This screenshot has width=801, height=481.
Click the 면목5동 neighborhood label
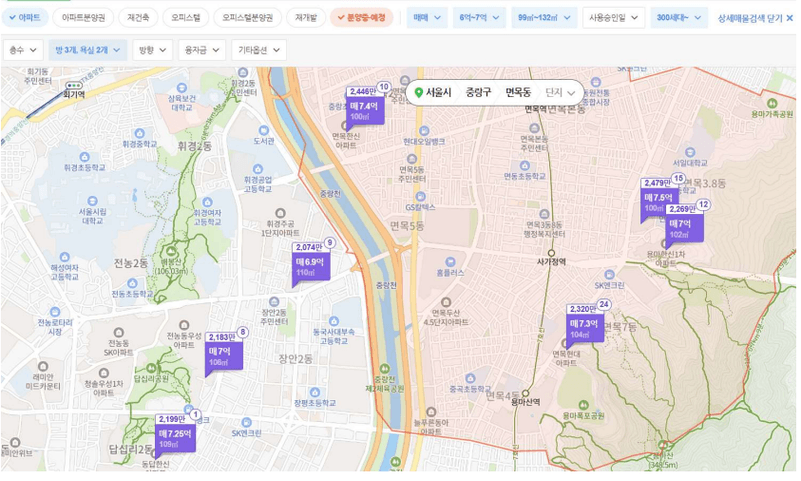pyautogui.click(x=407, y=226)
